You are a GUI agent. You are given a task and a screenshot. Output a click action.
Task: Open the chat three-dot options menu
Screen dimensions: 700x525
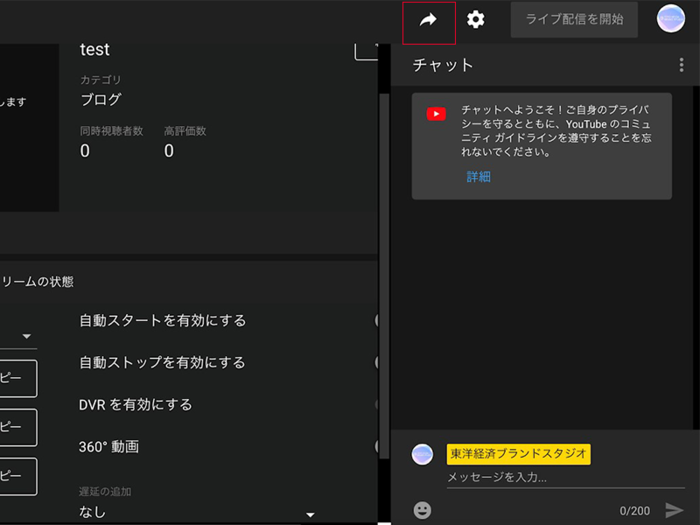click(681, 65)
